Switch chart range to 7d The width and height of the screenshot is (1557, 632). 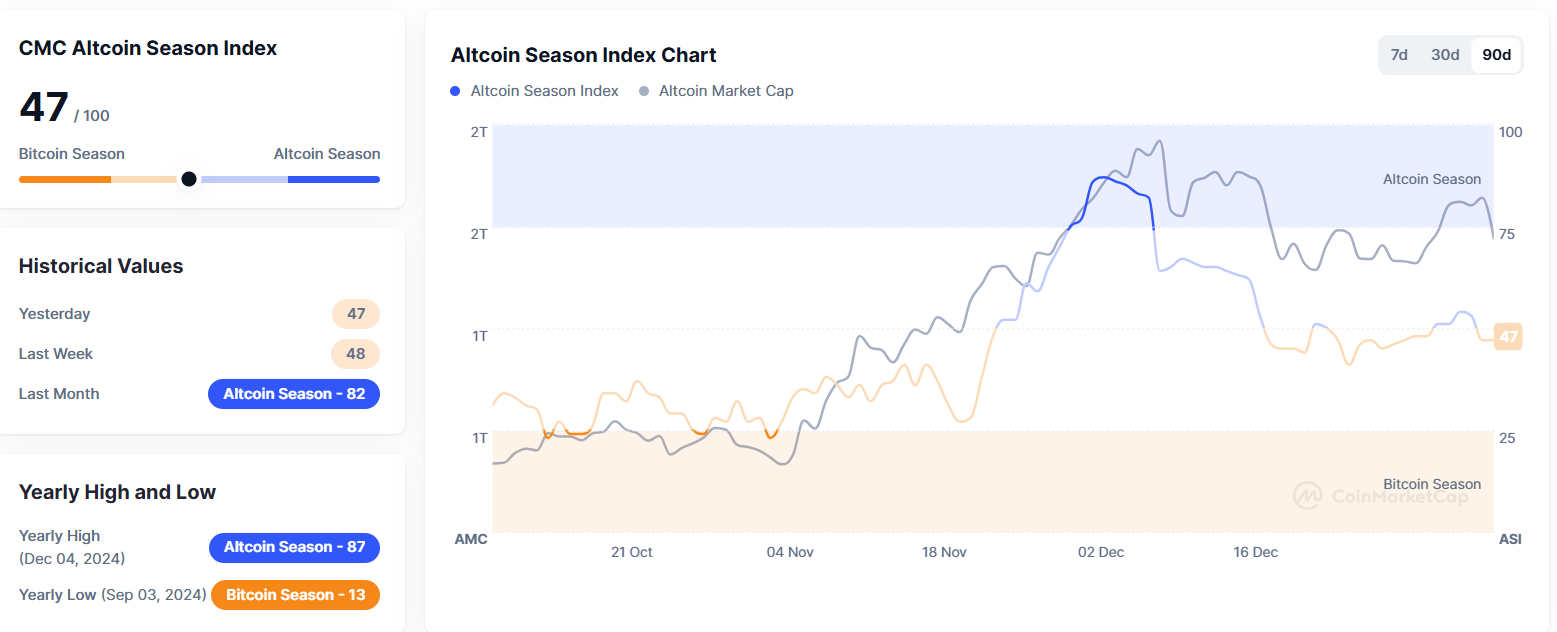click(1399, 55)
